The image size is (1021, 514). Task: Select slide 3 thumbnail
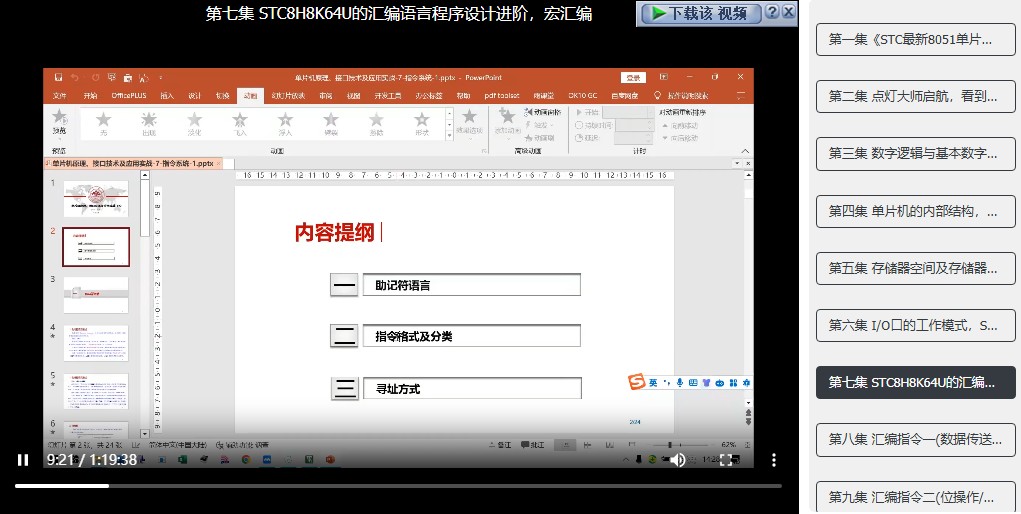click(x=96, y=295)
